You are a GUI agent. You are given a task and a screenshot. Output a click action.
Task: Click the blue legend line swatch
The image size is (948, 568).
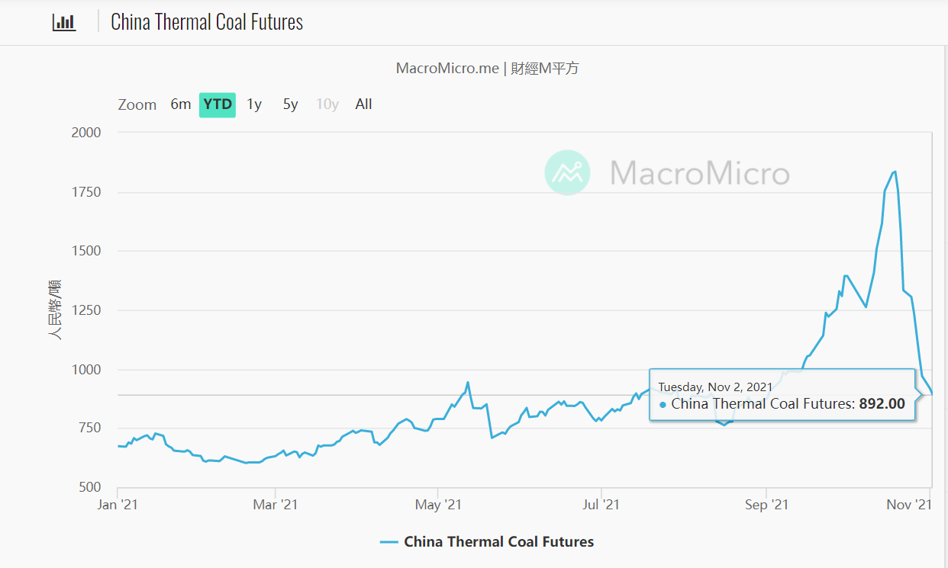(x=389, y=542)
